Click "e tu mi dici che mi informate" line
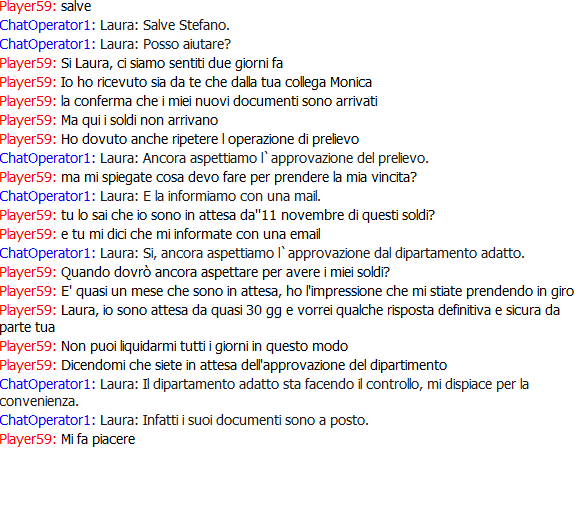Image resolution: width=582 pixels, height=506 pixels. pos(160,234)
